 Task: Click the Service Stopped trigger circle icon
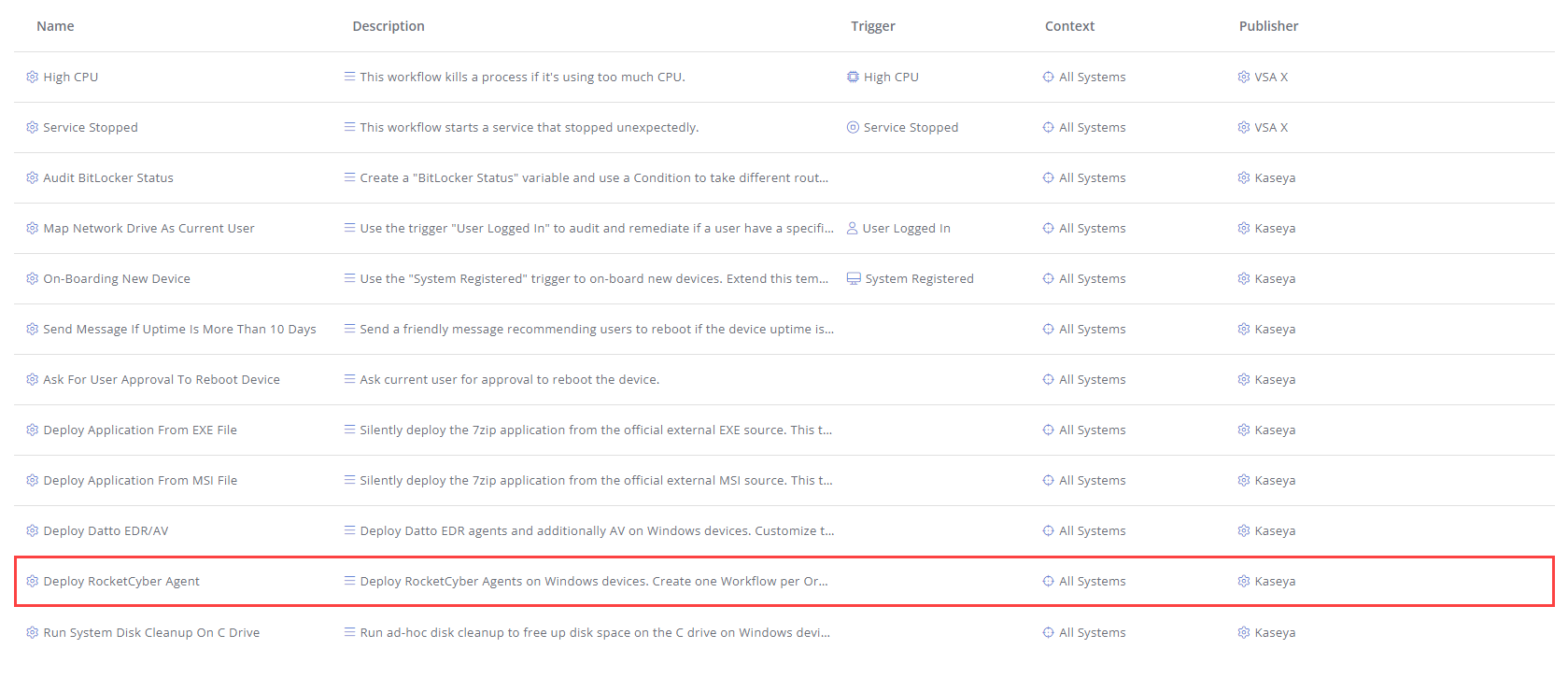[853, 127]
